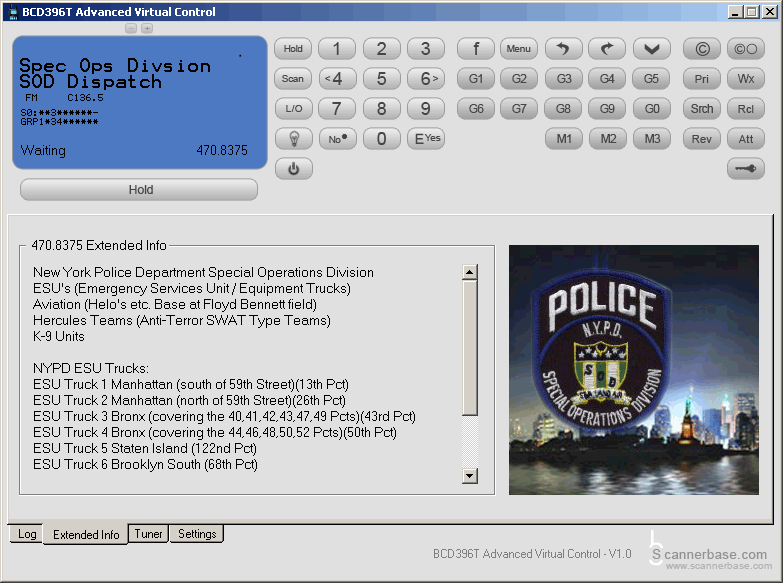Click the Scan key
The image size is (783, 583).
pos(293,78)
